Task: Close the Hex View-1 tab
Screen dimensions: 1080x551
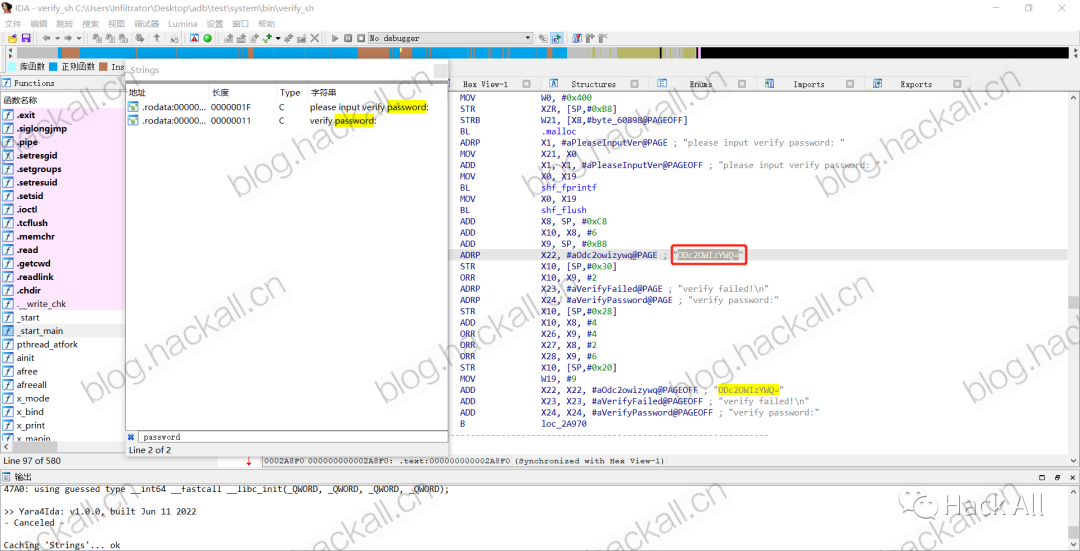Action: [526, 84]
